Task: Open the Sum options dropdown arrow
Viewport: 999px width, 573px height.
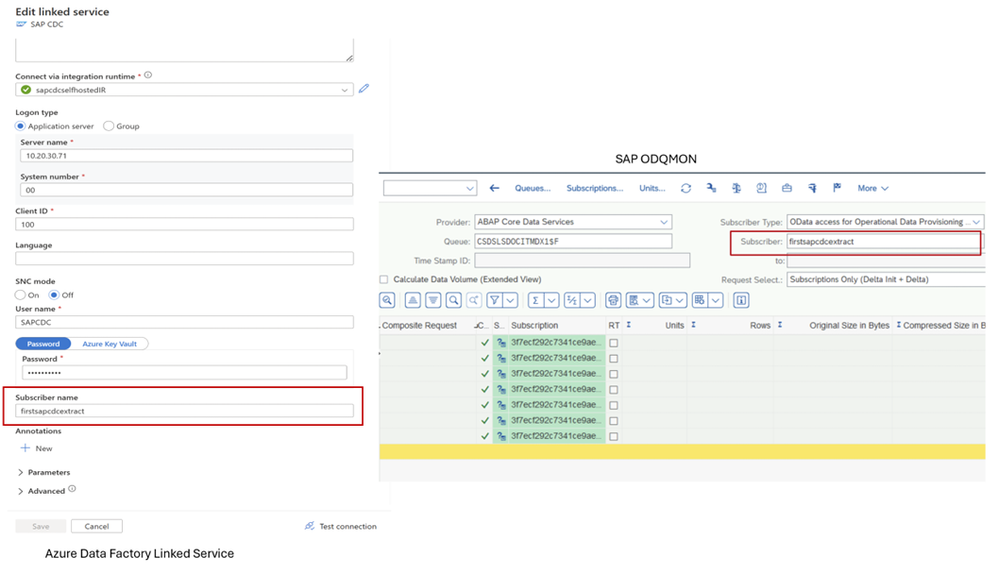Action: click(x=552, y=300)
